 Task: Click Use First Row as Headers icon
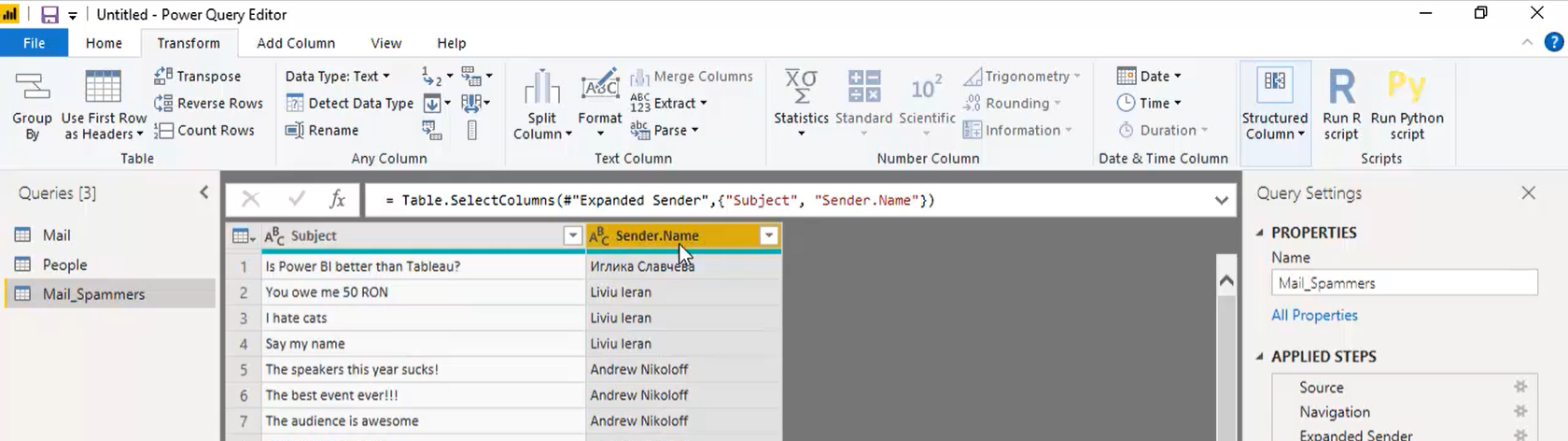103,87
